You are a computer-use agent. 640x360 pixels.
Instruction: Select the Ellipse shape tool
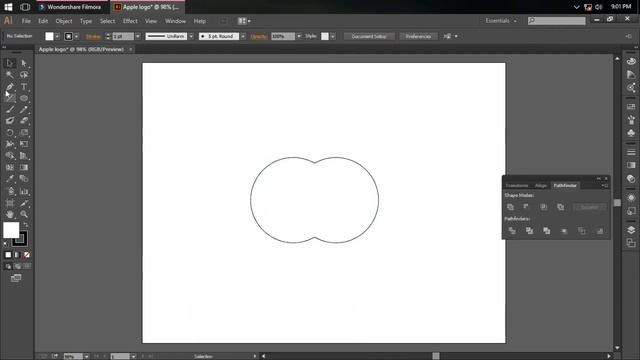tap(24, 98)
